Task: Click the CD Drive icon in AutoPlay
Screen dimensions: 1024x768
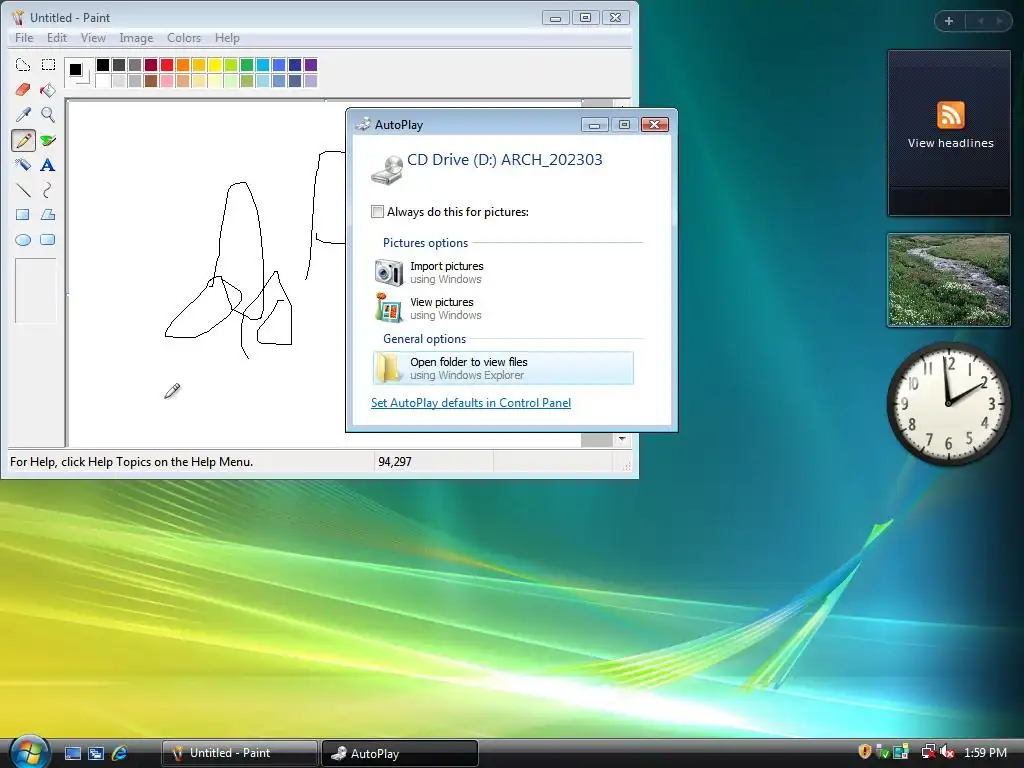Action: (x=387, y=169)
